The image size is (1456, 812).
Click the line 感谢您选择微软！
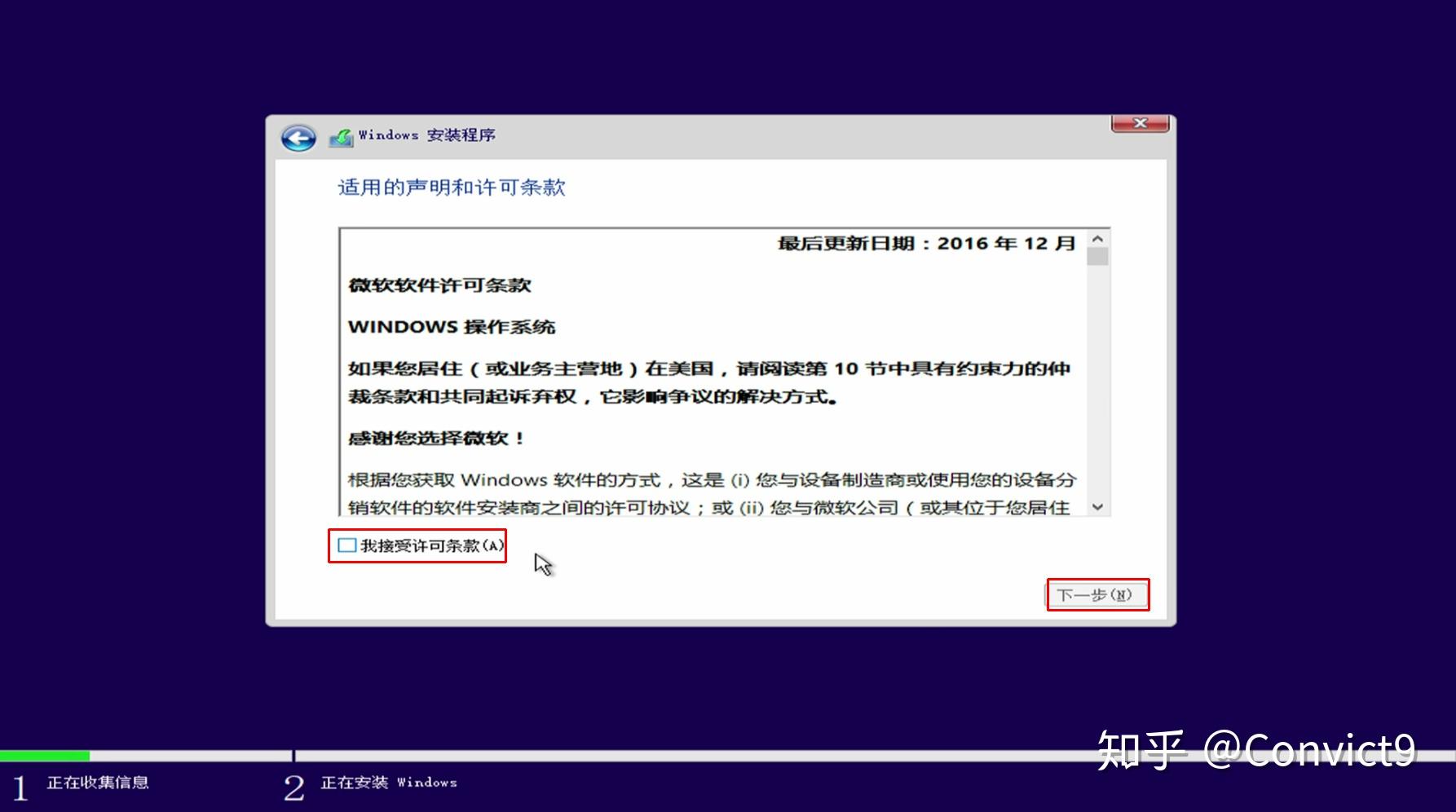(x=437, y=439)
